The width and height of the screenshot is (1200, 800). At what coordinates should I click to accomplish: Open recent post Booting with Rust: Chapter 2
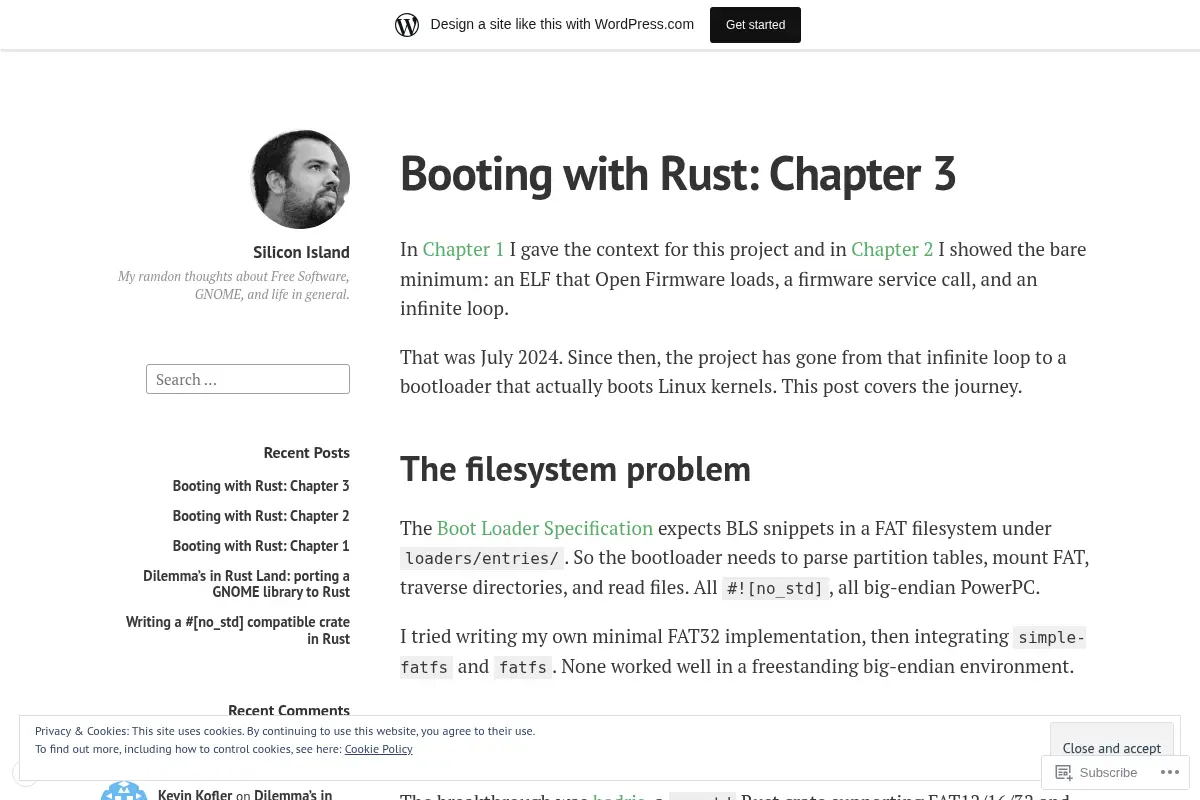click(261, 516)
